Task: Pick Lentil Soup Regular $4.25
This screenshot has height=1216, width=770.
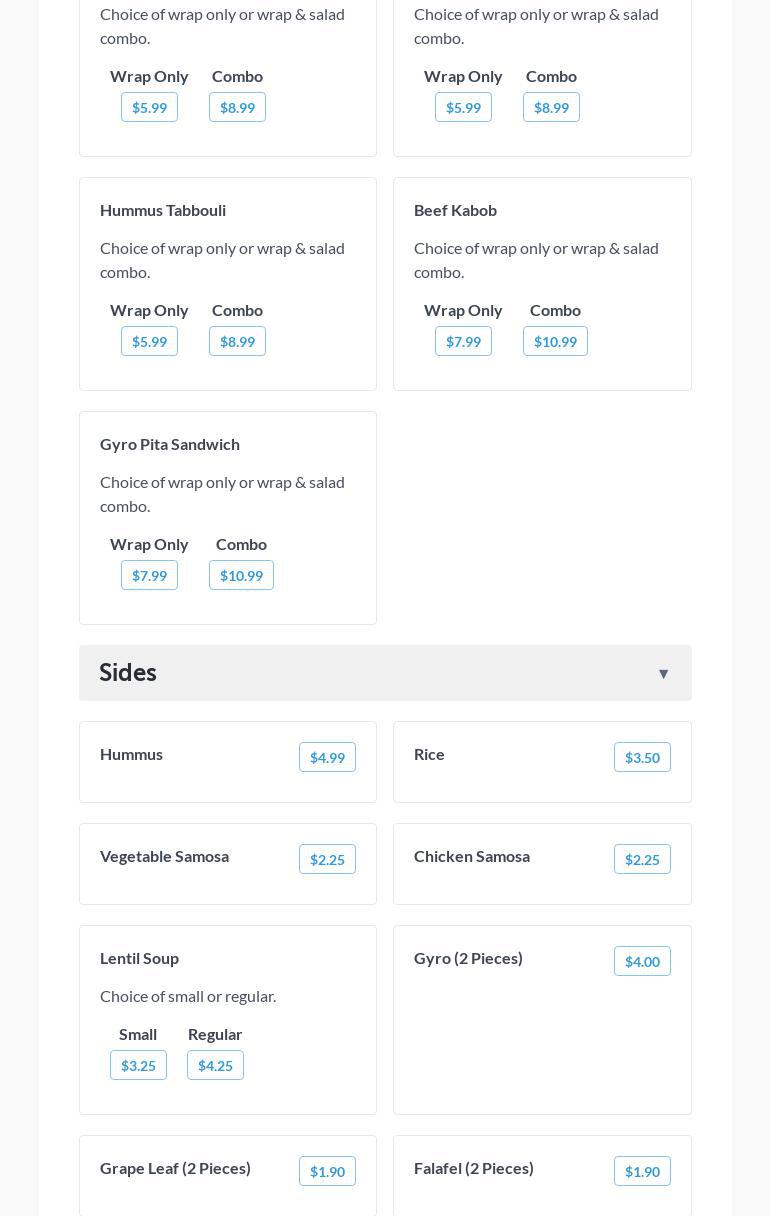Action: [215, 1065]
